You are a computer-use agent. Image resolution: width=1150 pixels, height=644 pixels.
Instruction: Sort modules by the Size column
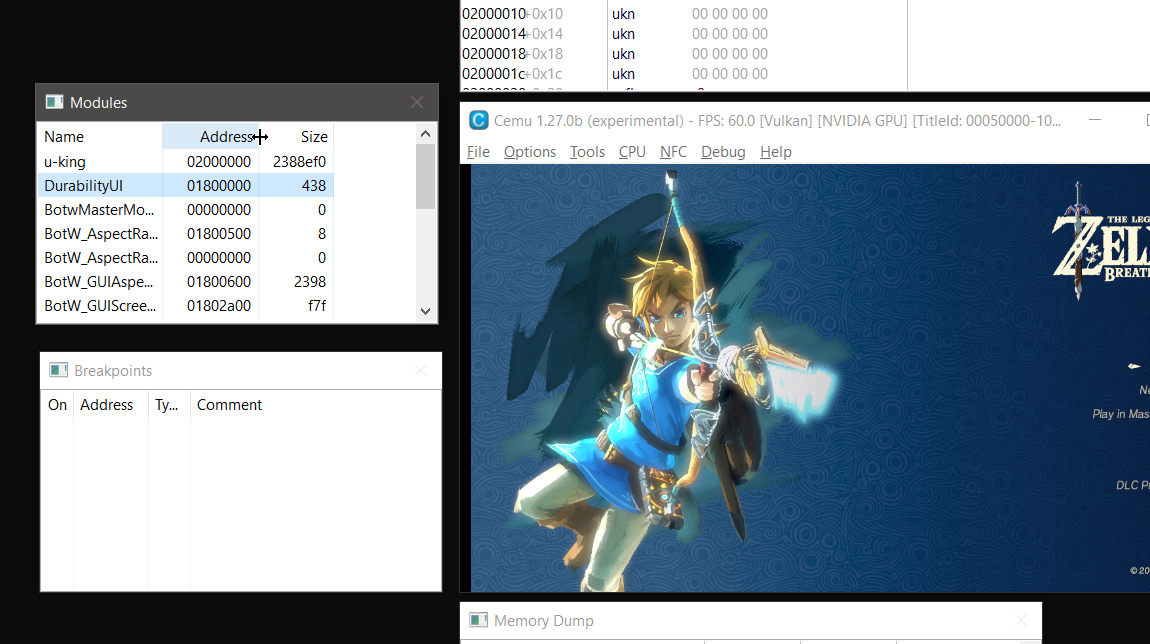tap(313, 136)
